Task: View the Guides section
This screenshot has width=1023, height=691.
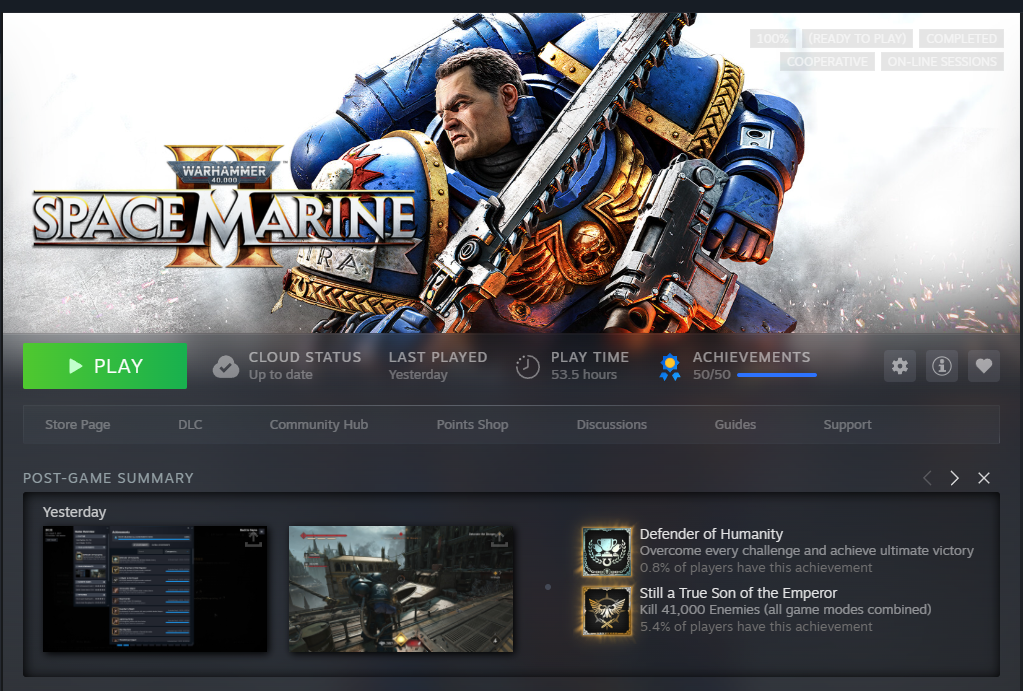Action: [x=735, y=425]
